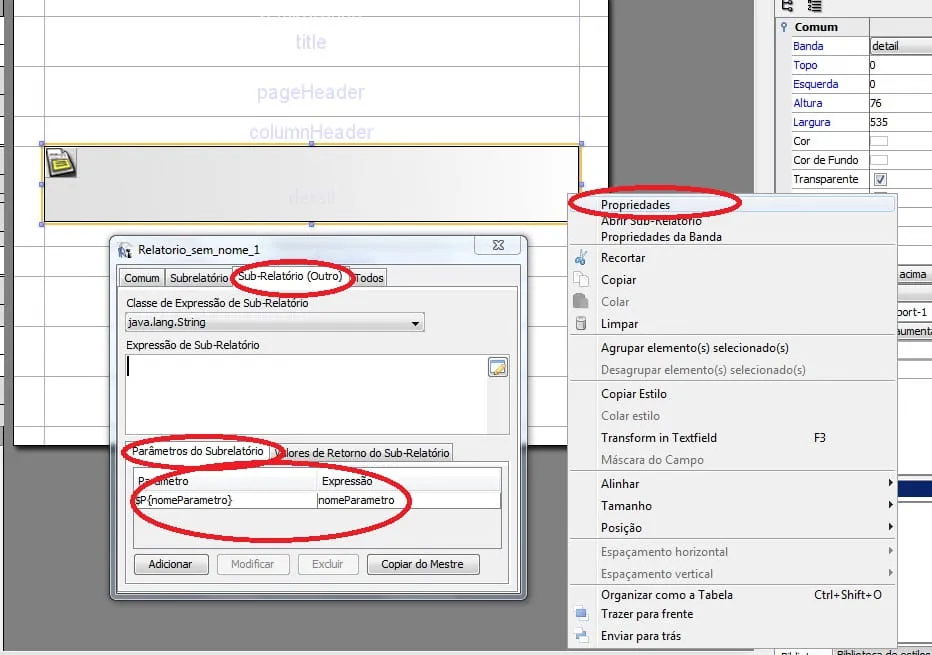Close the Relatorio_sem_nome_1 dialog
932x655 pixels.
pos(498,245)
